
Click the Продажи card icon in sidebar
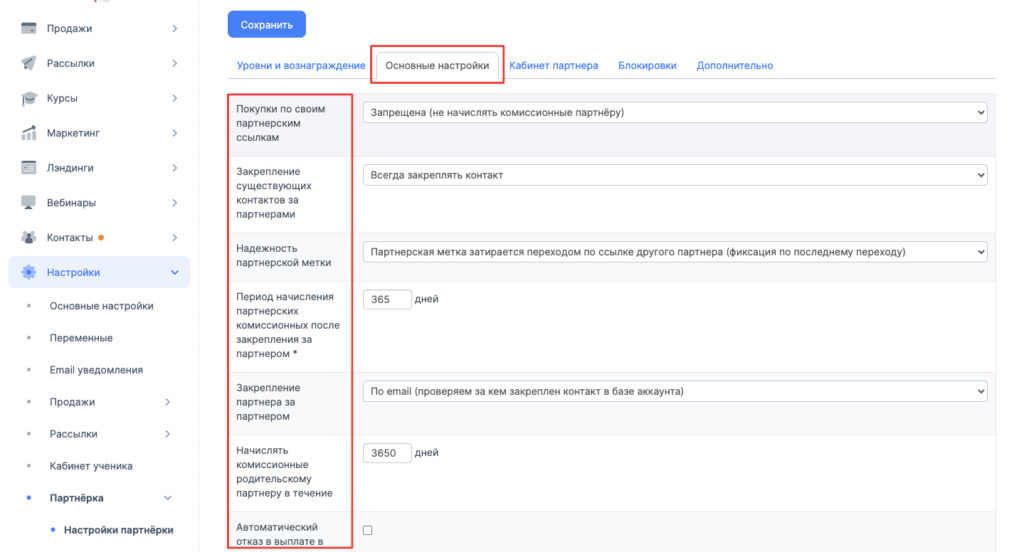coord(29,29)
